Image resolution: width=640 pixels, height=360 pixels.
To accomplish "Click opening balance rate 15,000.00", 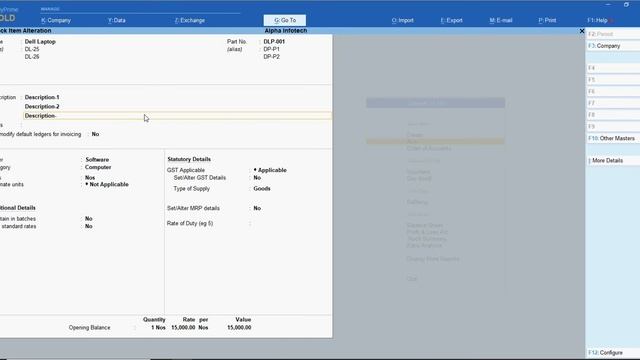I will pos(183,328).
